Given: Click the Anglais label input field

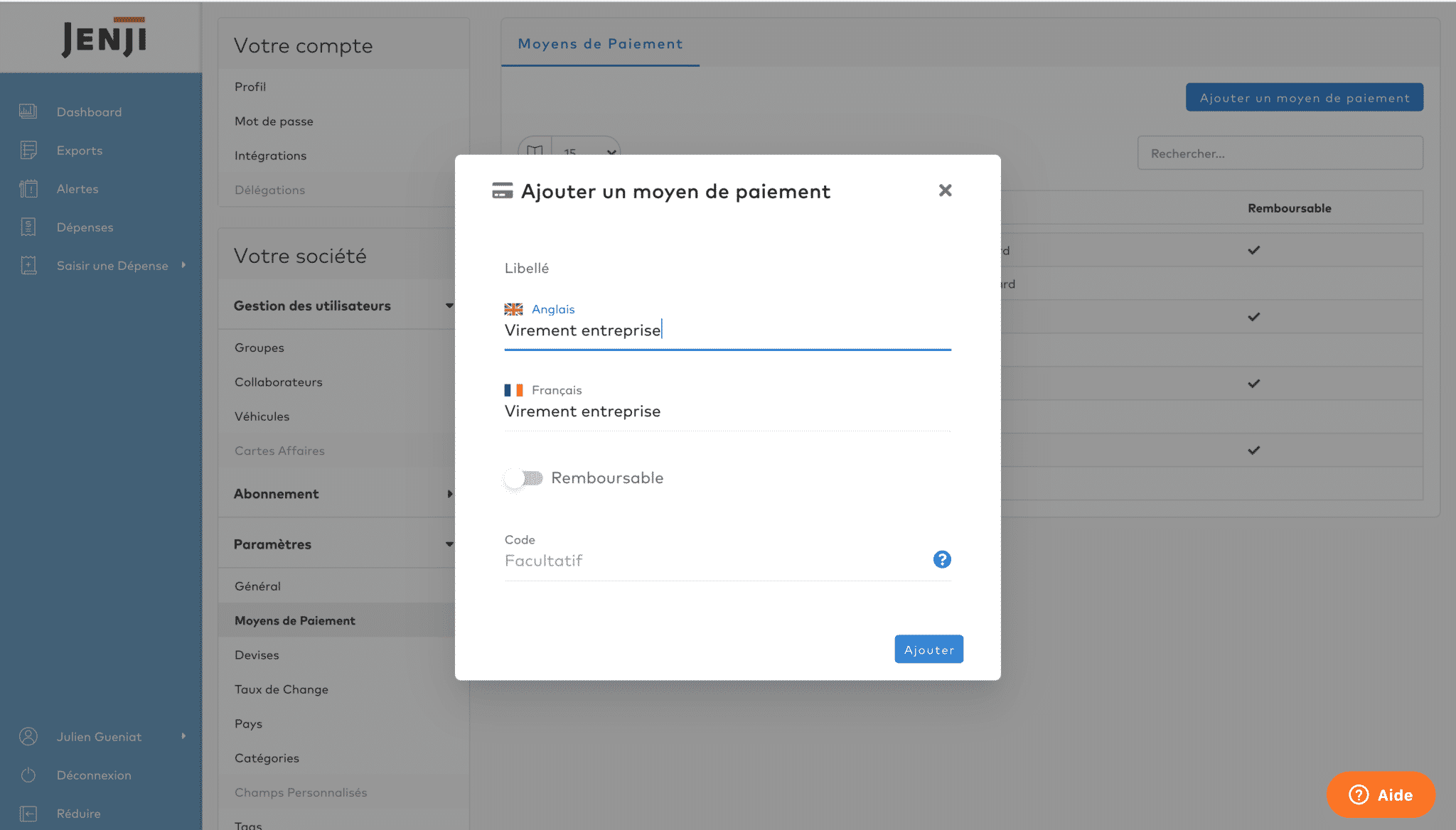Looking at the screenshot, I should click(727, 330).
